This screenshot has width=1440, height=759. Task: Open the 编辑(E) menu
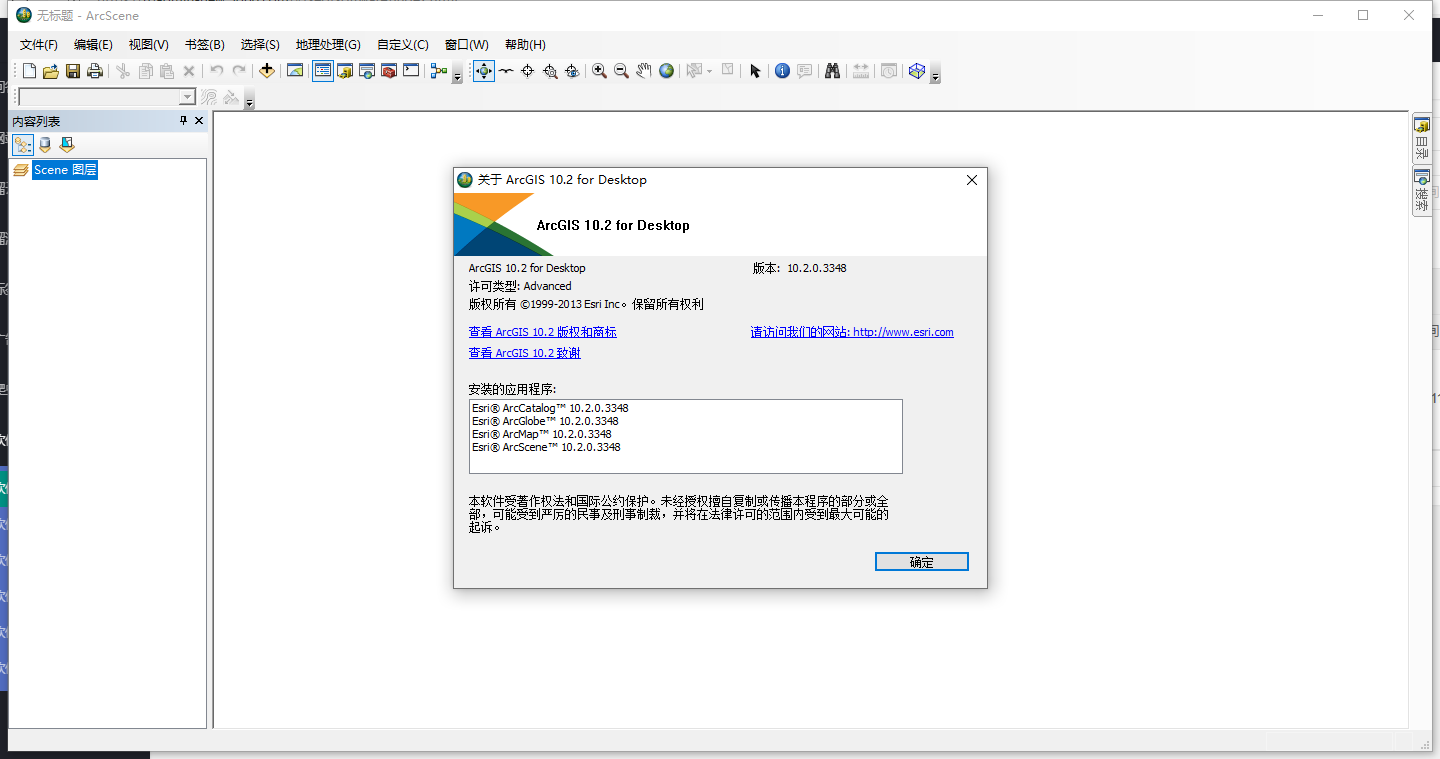[x=93, y=45]
